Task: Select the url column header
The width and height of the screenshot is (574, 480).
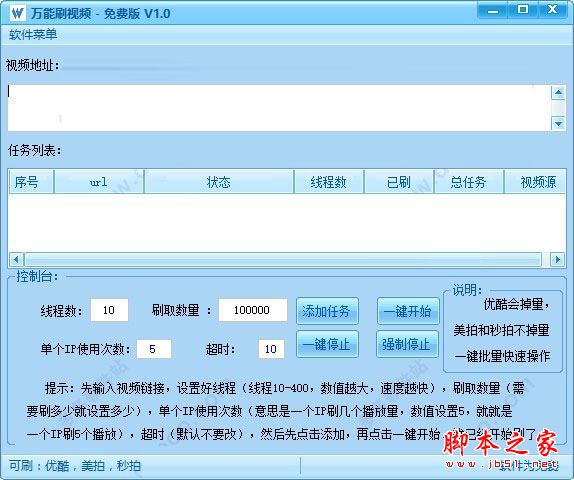Action: (99, 182)
